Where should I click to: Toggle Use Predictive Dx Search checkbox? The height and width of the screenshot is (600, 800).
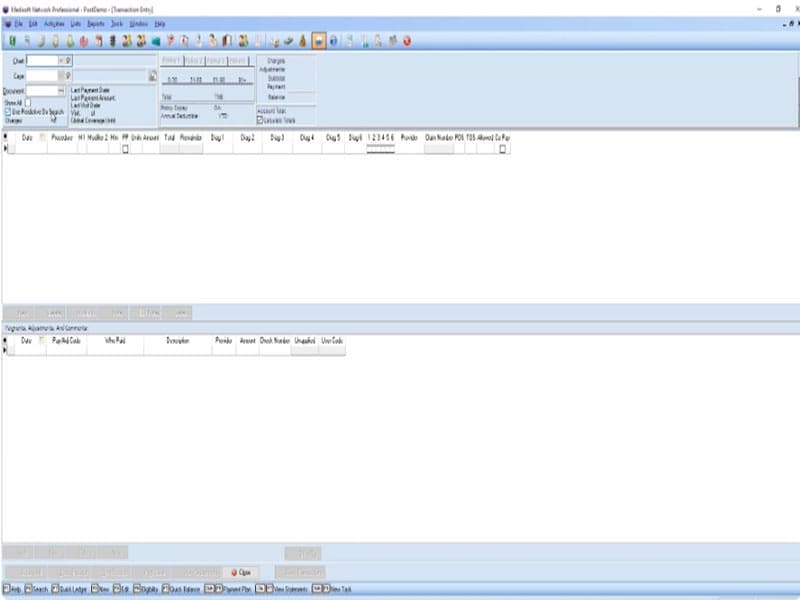[7, 111]
